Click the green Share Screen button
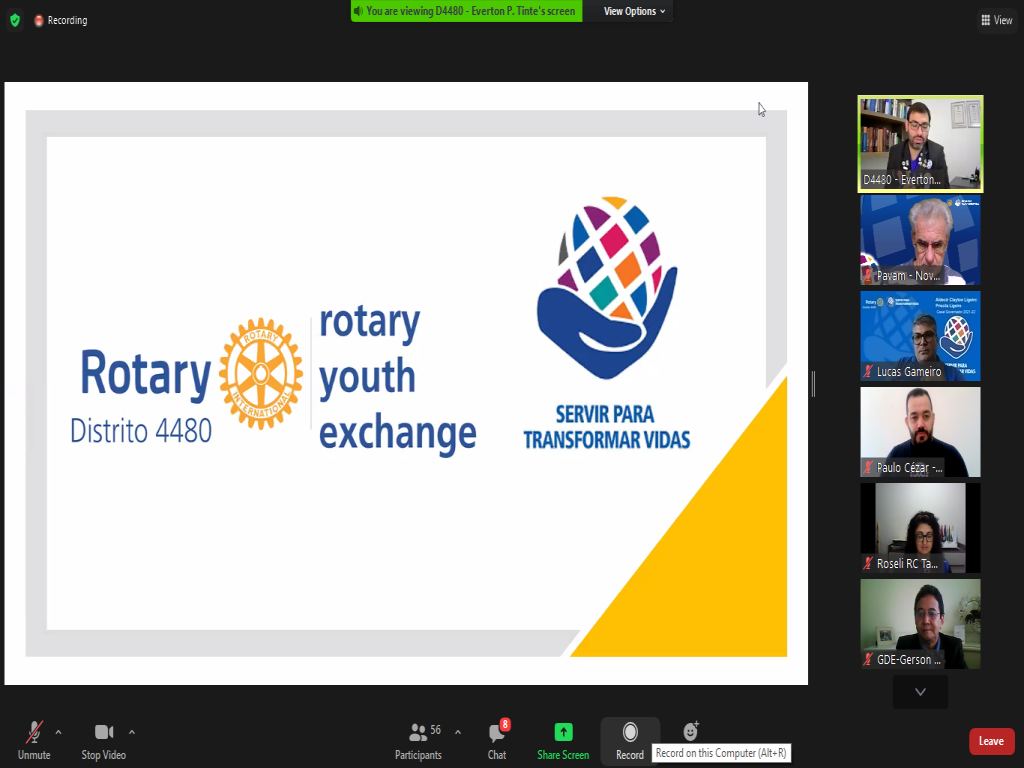1024x768 pixels. (563, 739)
